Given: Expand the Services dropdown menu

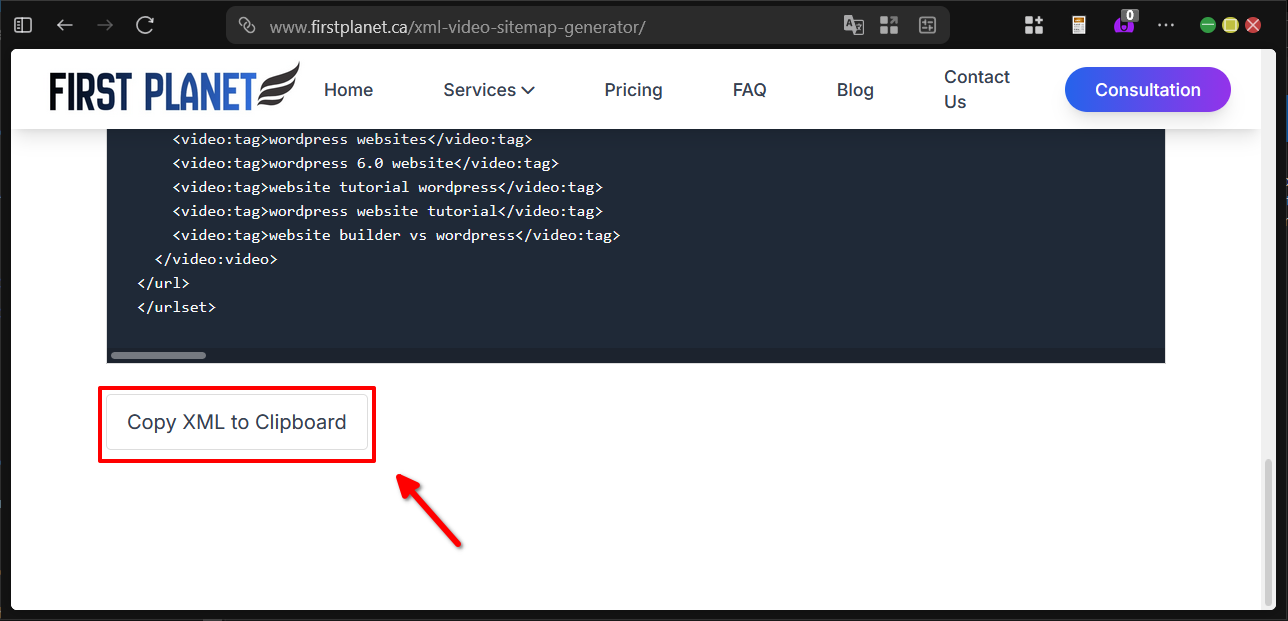Looking at the screenshot, I should tap(488, 89).
